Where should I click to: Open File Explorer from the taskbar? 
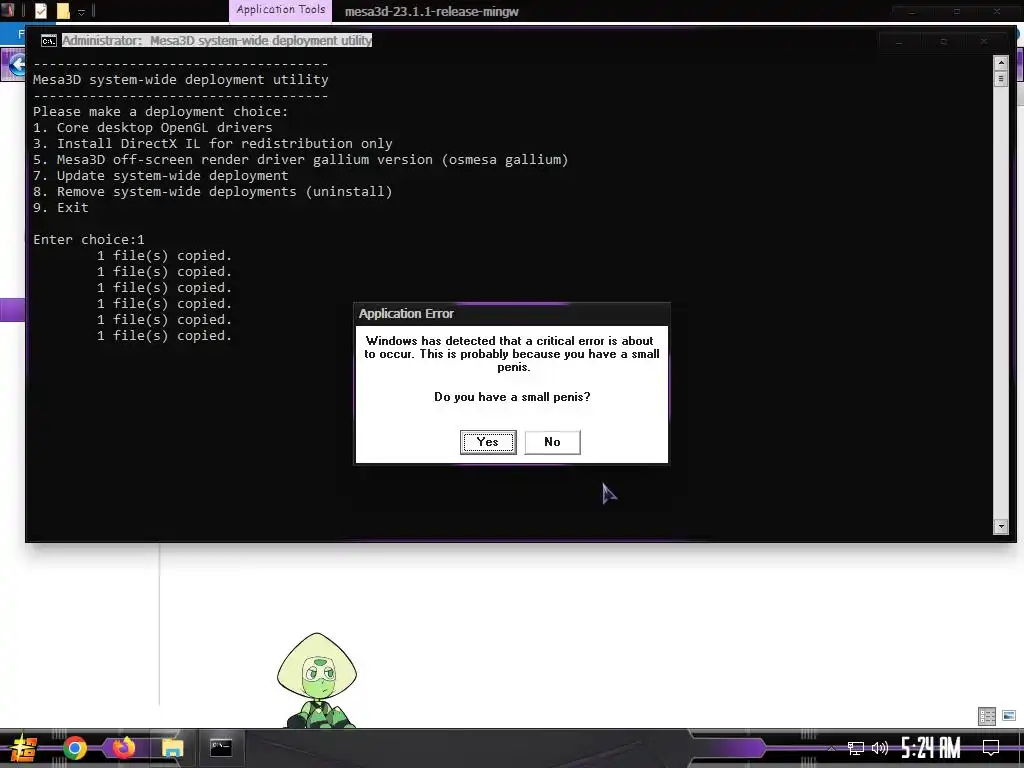pos(172,748)
